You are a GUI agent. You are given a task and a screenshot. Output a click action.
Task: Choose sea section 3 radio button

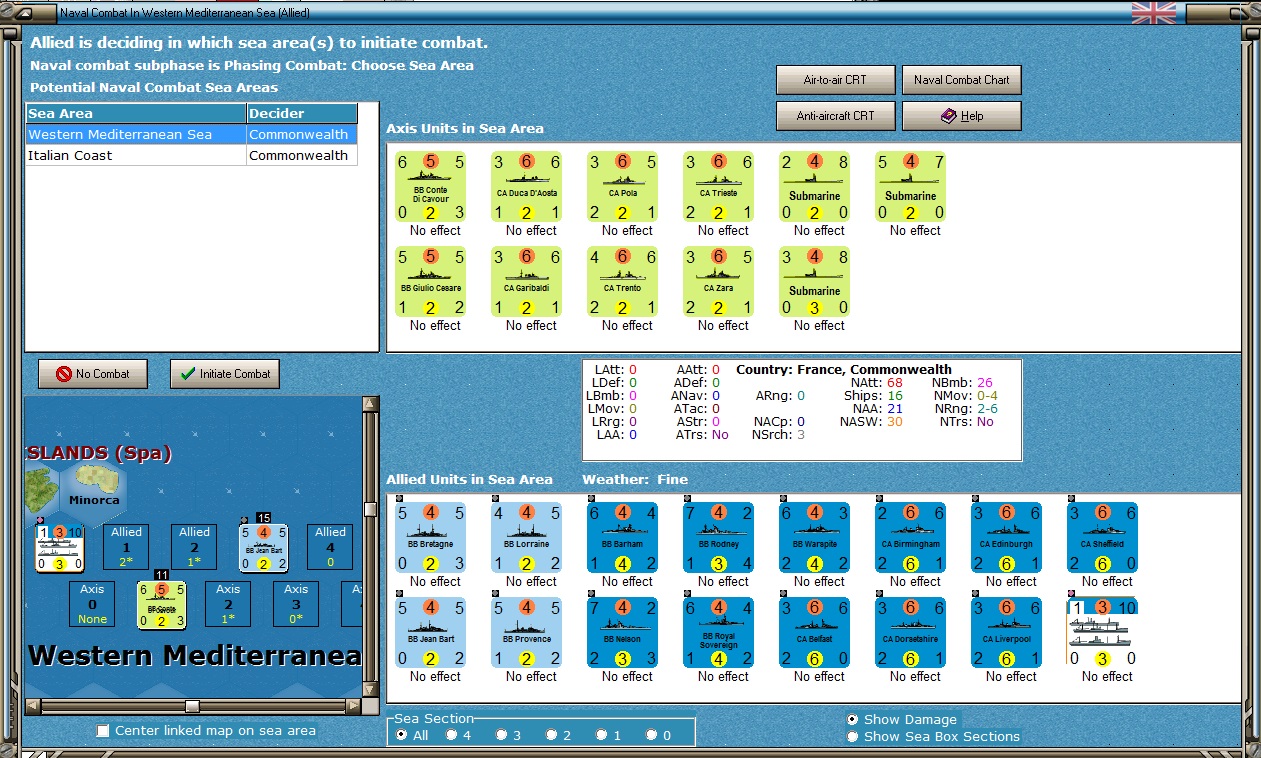(x=501, y=735)
